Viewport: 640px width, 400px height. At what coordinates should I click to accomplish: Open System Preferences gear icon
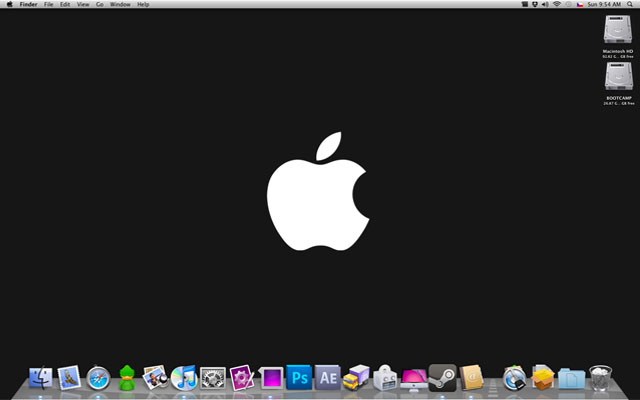click(213, 377)
